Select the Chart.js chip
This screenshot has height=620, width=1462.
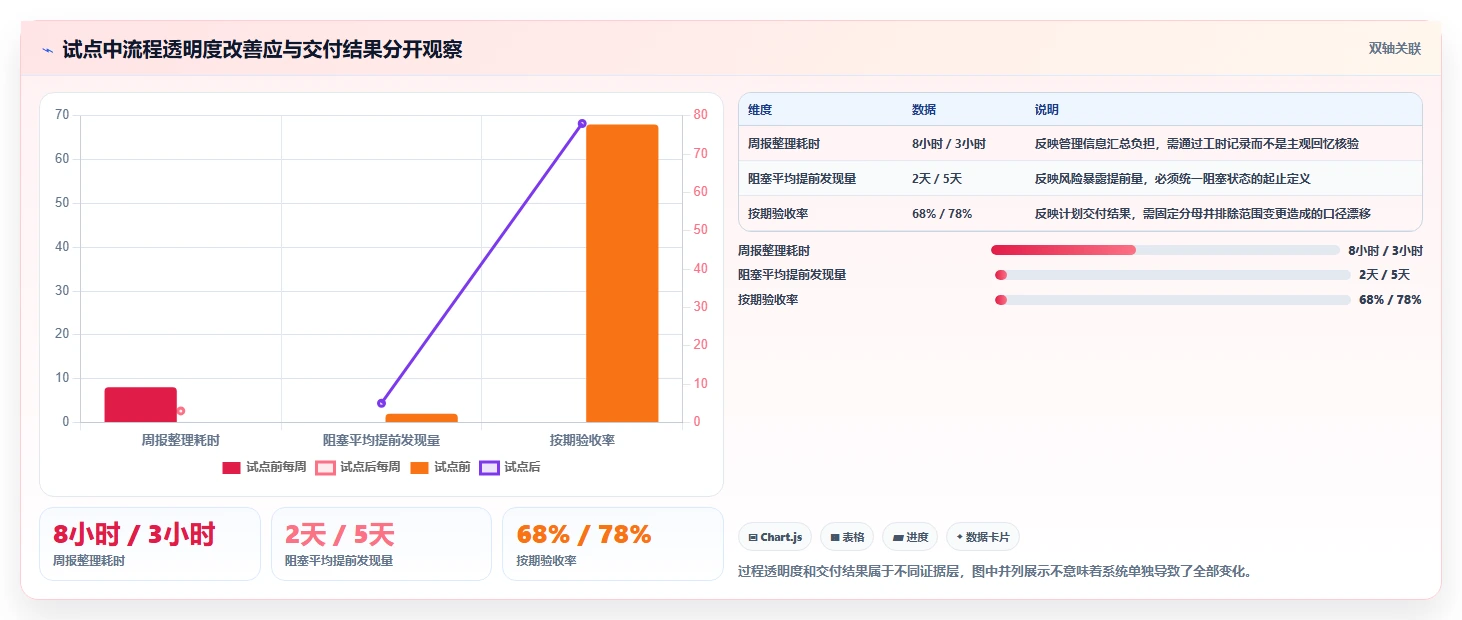point(775,537)
